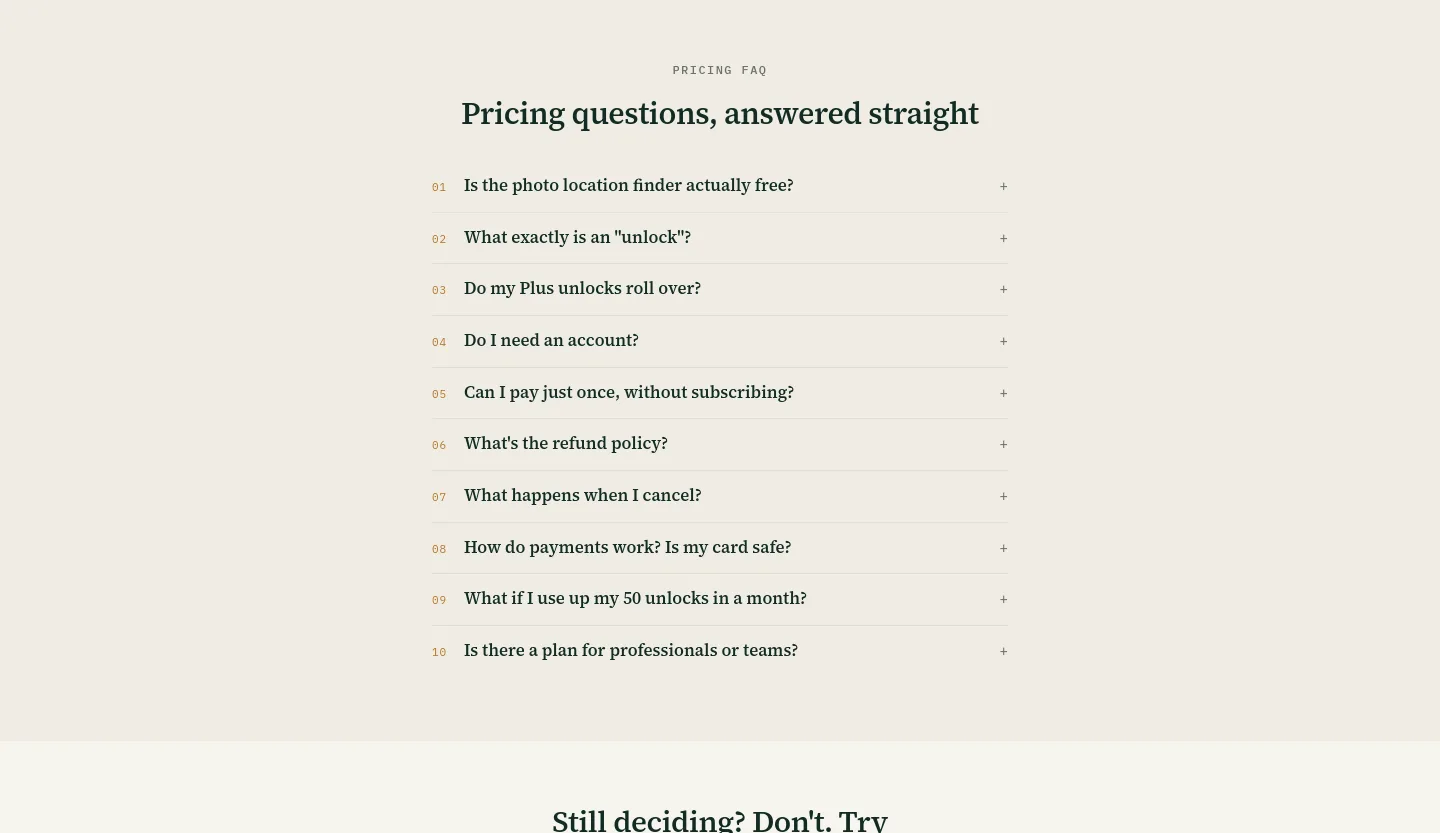Click plus icon for payments and card safety

pos(1003,548)
